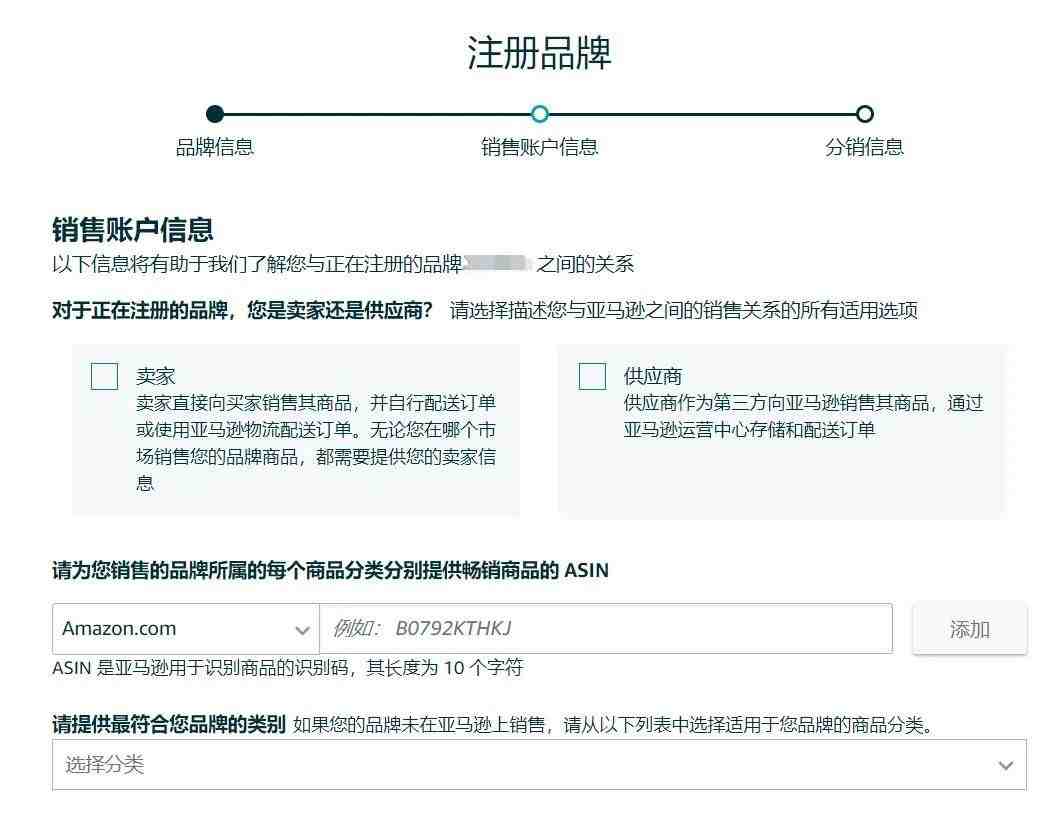
Task: Click the 对于正在注册的品牌 question text
Action: [242, 311]
